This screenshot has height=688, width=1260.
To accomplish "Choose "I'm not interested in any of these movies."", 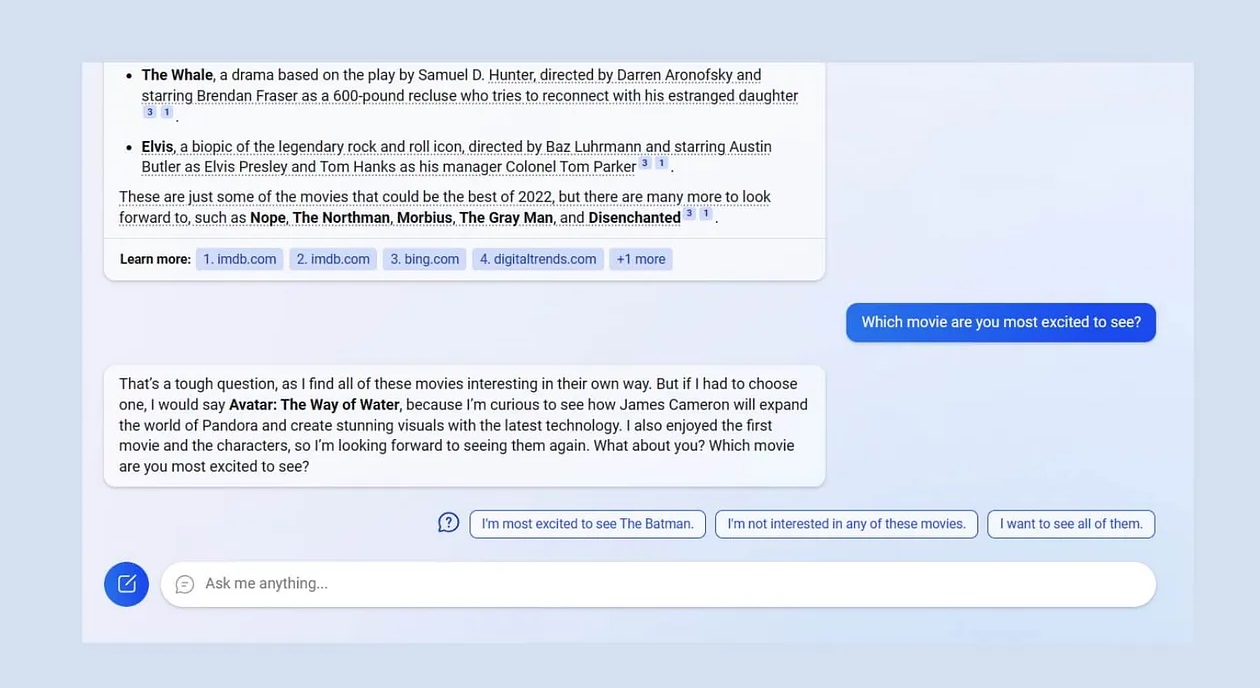I will point(846,524).
